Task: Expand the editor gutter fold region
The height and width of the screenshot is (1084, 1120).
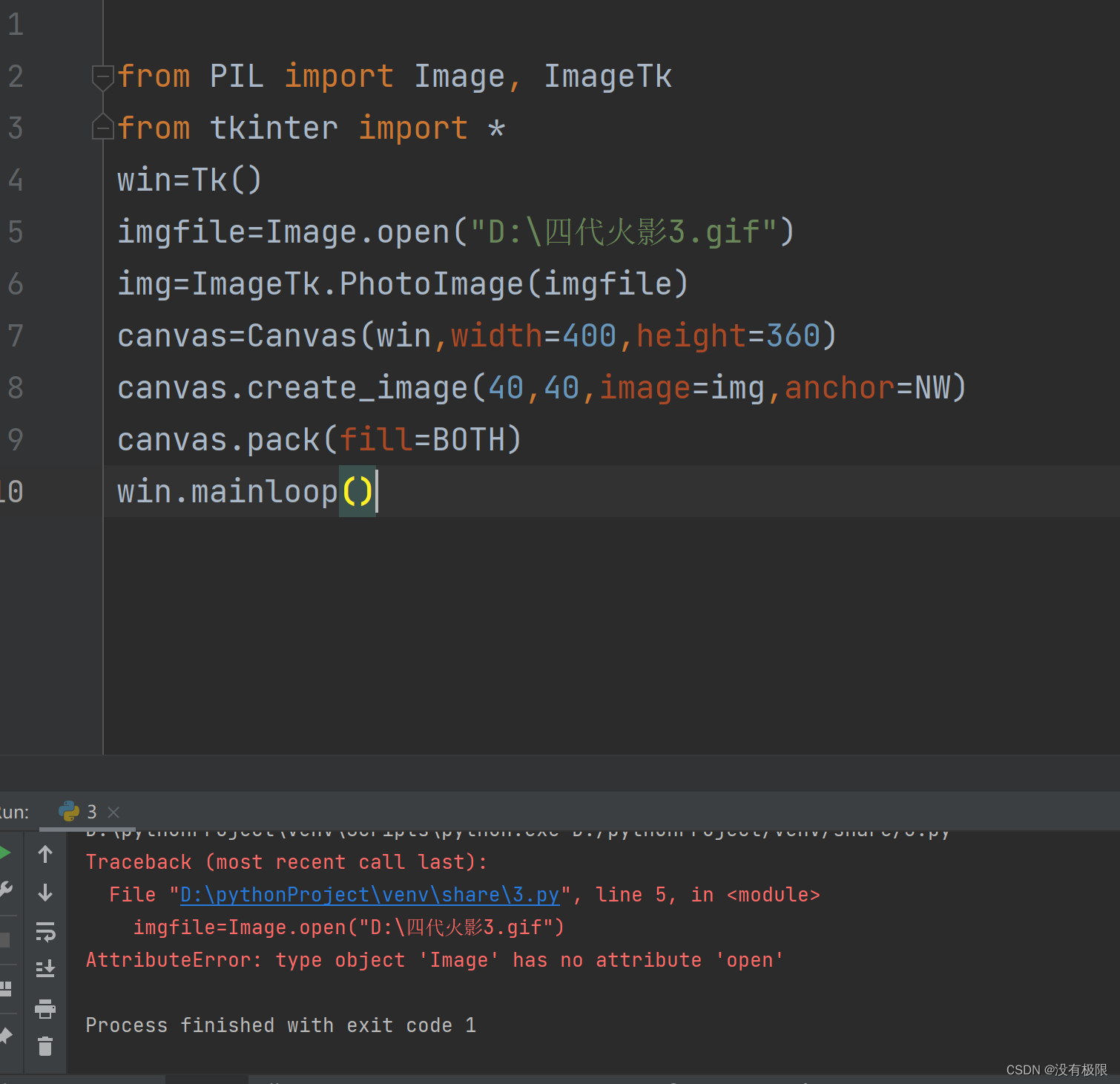Action: [102, 102]
